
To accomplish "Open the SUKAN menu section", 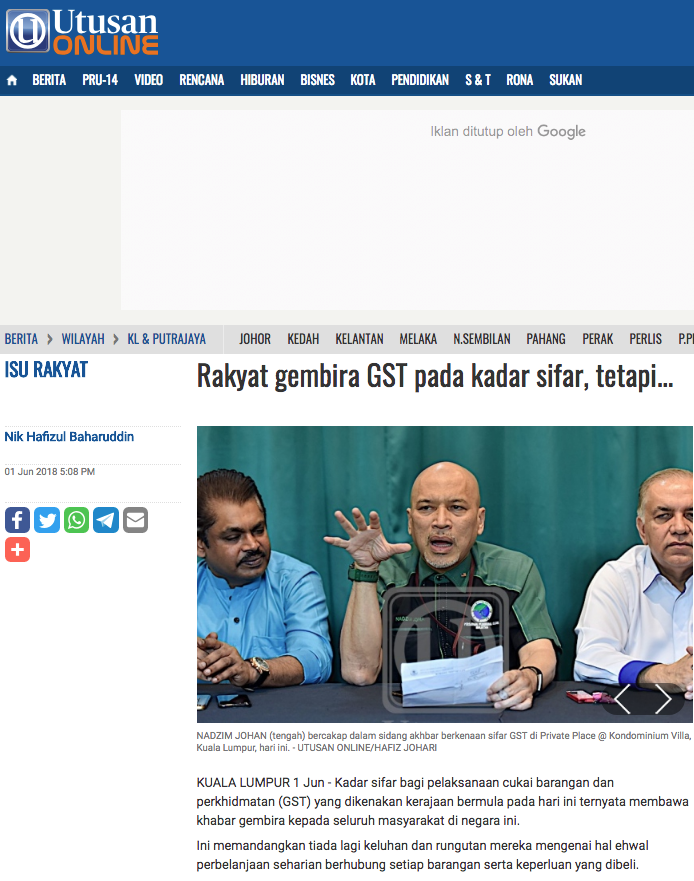I will click(x=565, y=80).
